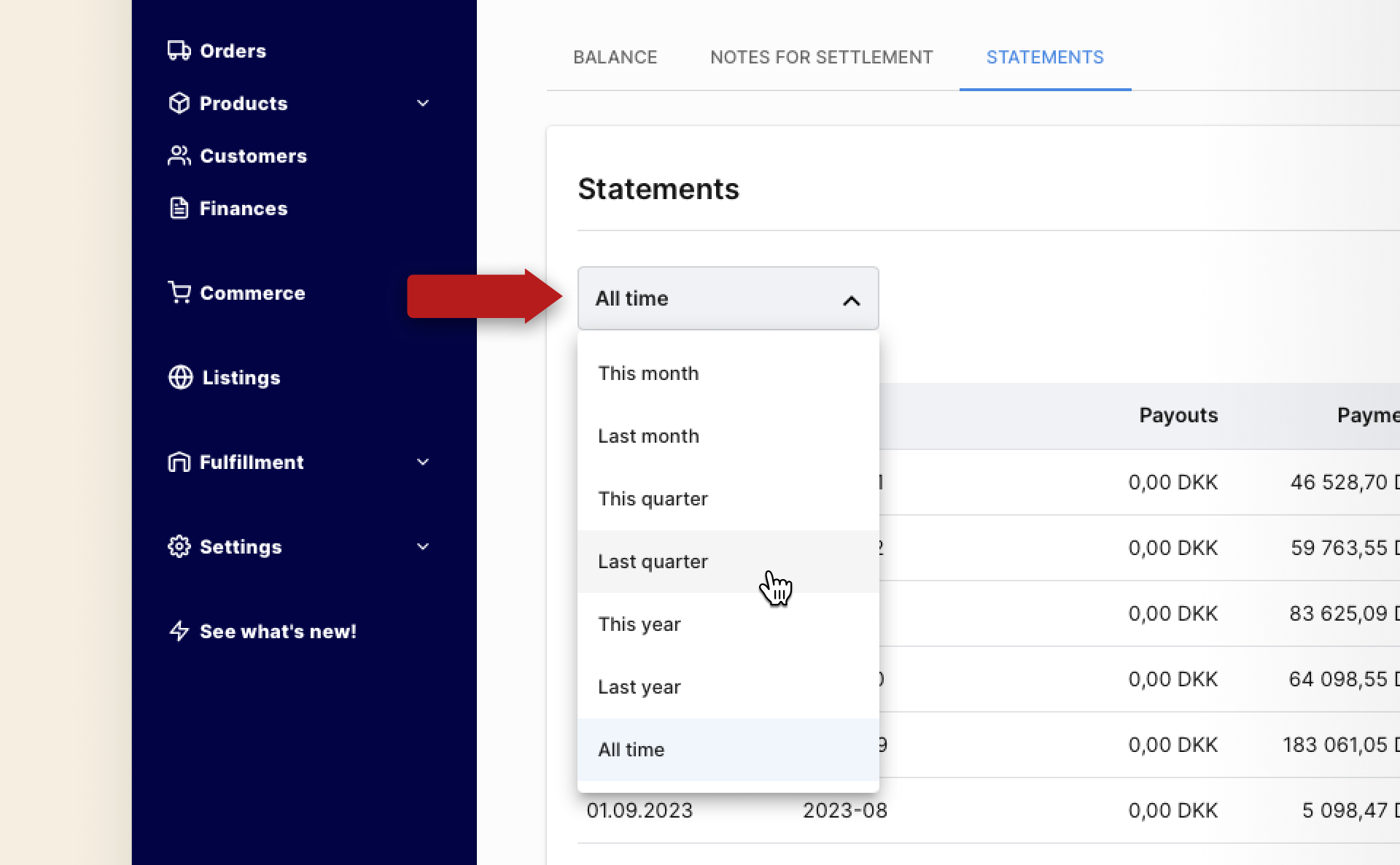Pick This year in the period list
This screenshot has height=865, width=1400.
click(x=728, y=624)
